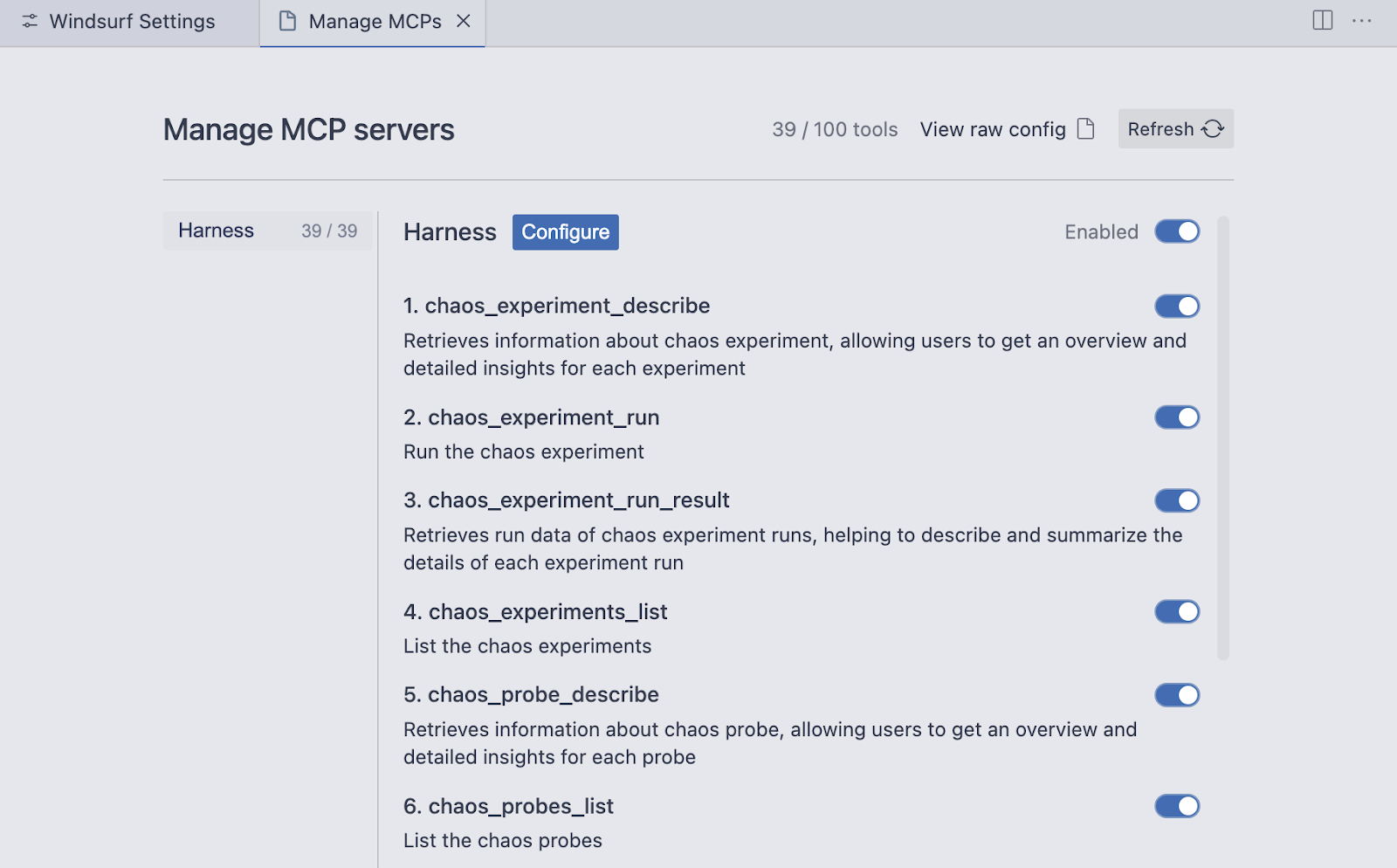The width and height of the screenshot is (1397, 868).
Task: Click the Refresh arrows icon
Action: point(1213,129)
